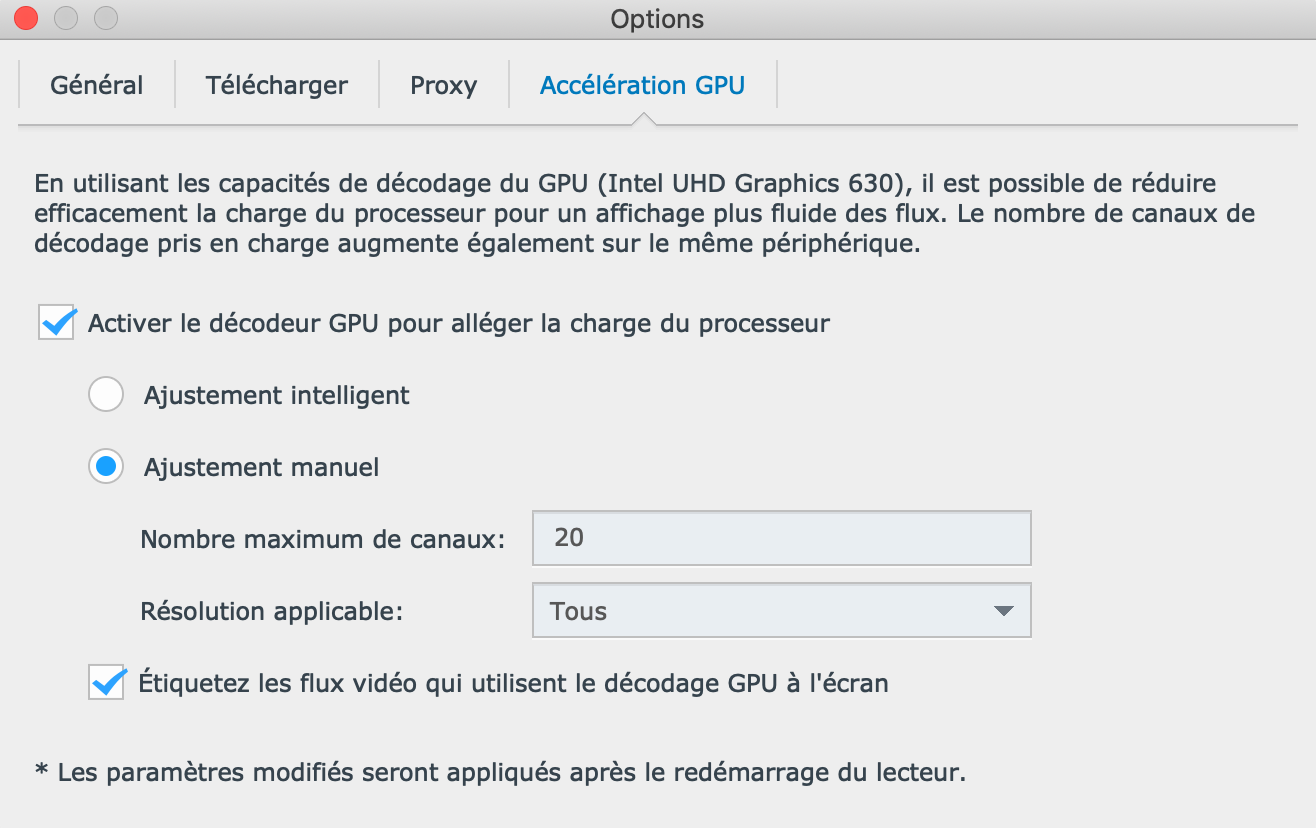Minimize the Options window with yellow button
The height and width of the screenshot is (828, 1316).
(x=66, y=18)
